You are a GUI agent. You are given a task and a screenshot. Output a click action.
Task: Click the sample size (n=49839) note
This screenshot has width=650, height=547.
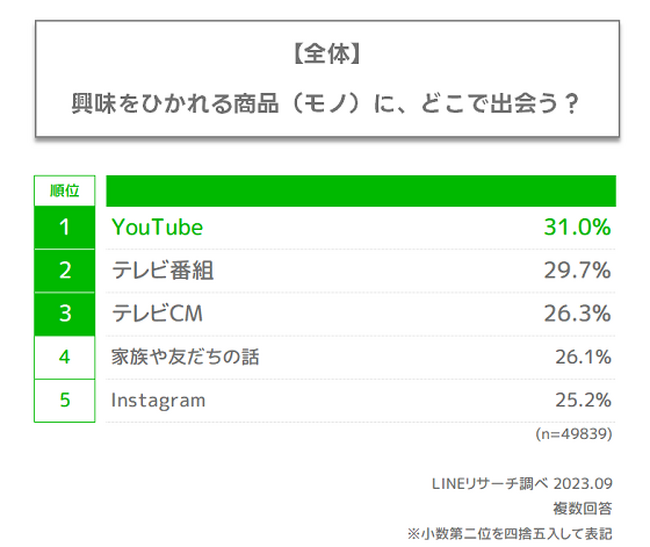571,434
